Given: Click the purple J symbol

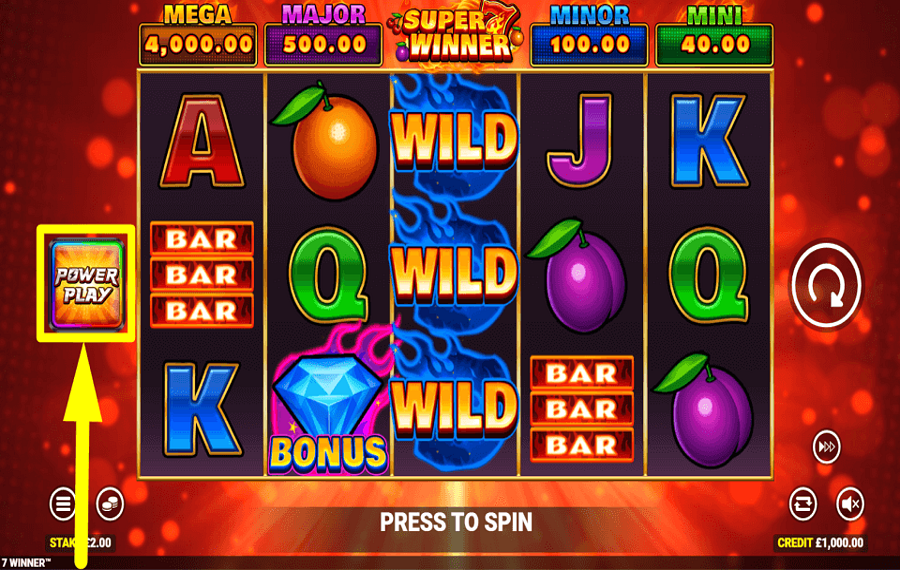Looking at the screenshot, I should point(579,141).
